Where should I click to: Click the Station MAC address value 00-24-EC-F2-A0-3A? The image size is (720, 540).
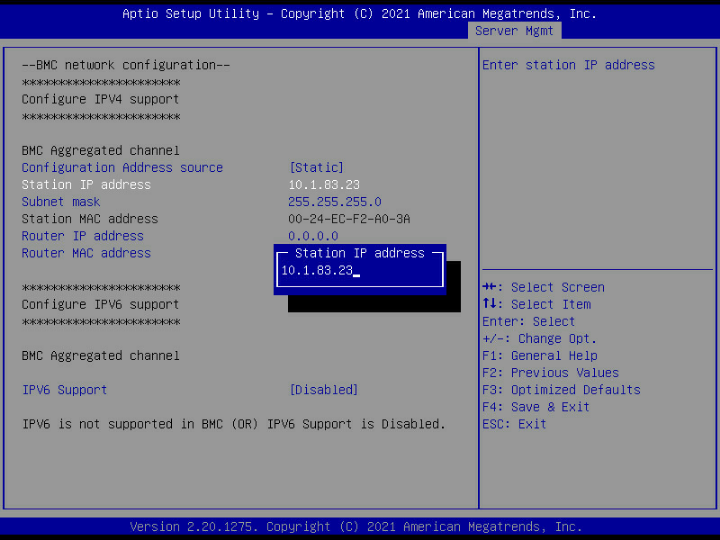[x=349, y=219]
